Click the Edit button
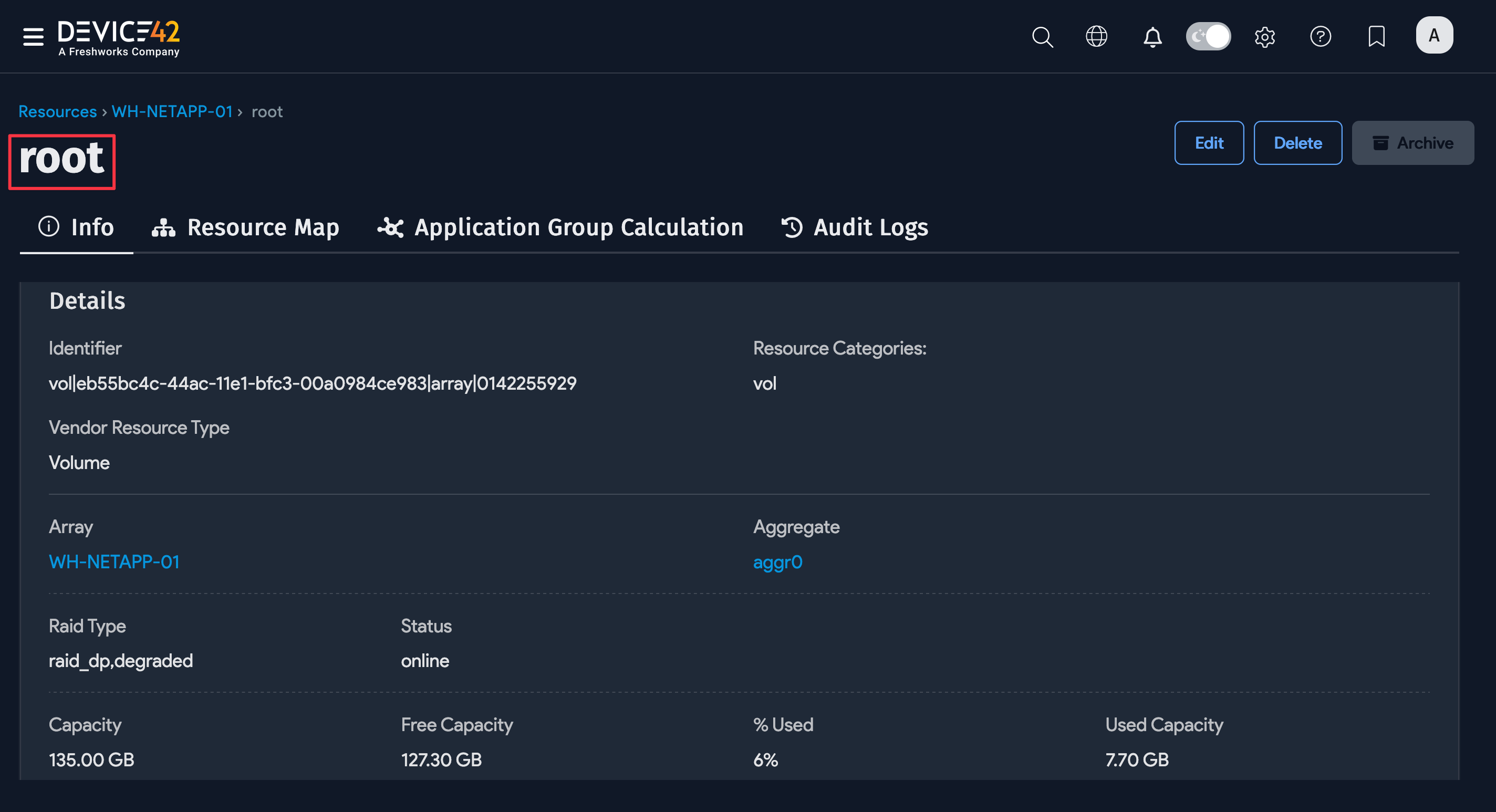Viewport: 1496px width, 812px height. 1209,142
